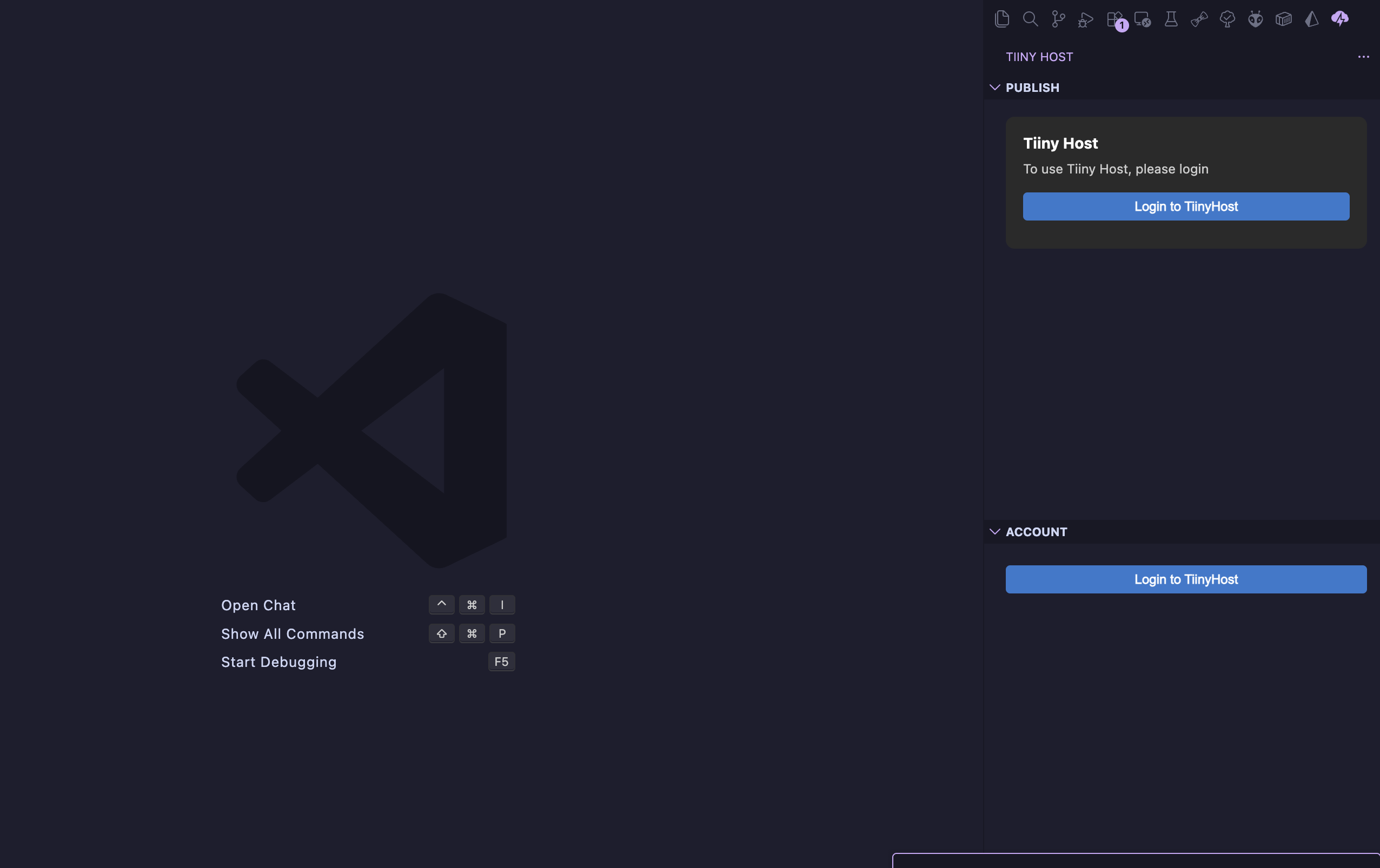Click the Open Chat shortcut label

pyautogui.click(x=258, y=605)
